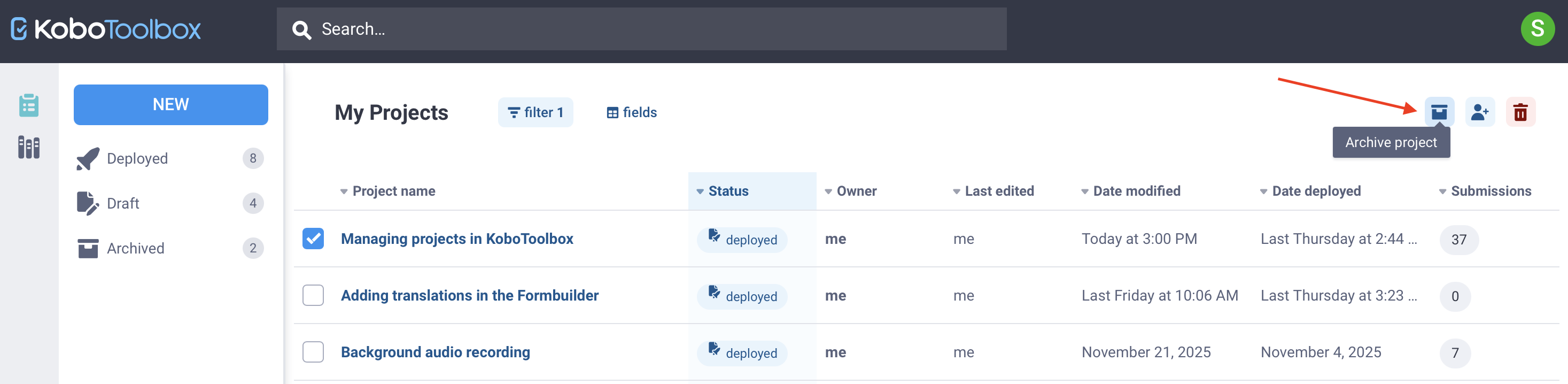Switch to Archived projects list
This screenshot has width=1568, height=384.
[135, 248]
